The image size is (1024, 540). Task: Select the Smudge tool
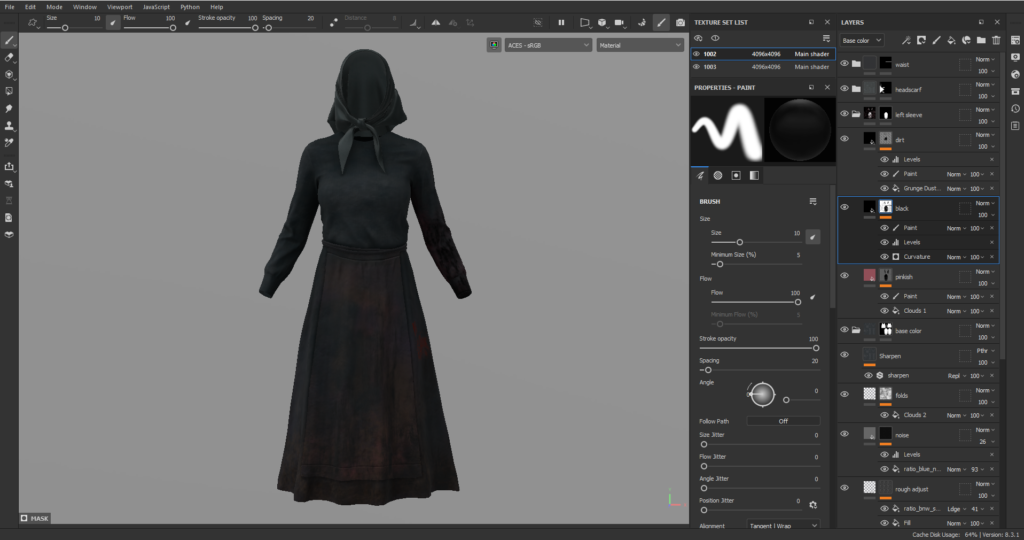[9, 108]
